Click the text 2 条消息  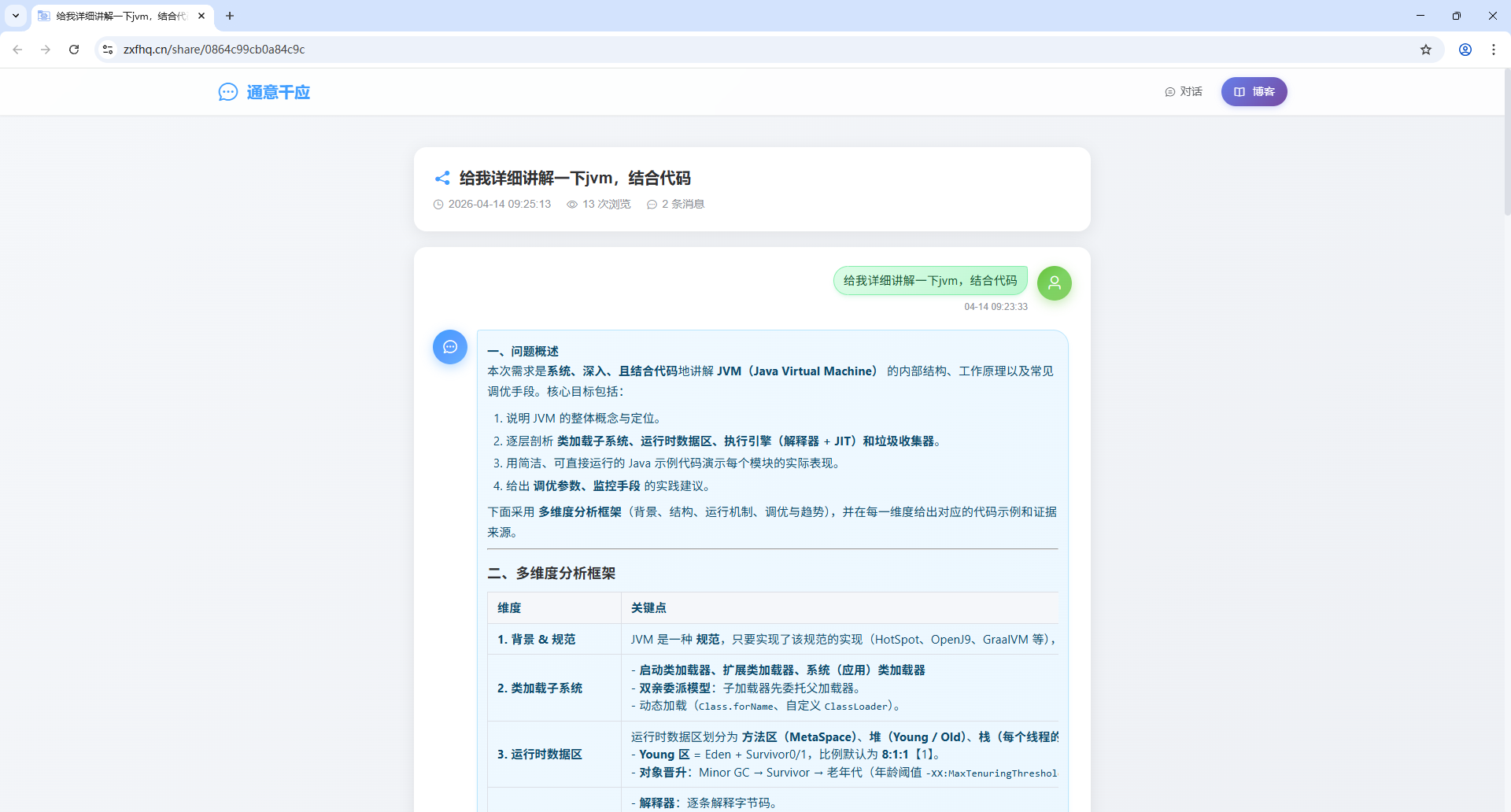(683, 204)
